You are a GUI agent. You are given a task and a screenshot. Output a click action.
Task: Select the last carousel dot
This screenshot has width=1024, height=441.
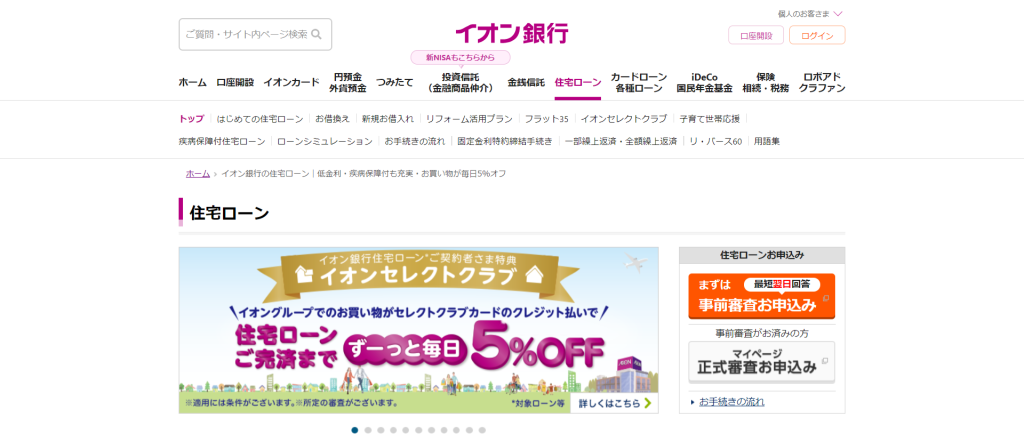click(482, 431)
